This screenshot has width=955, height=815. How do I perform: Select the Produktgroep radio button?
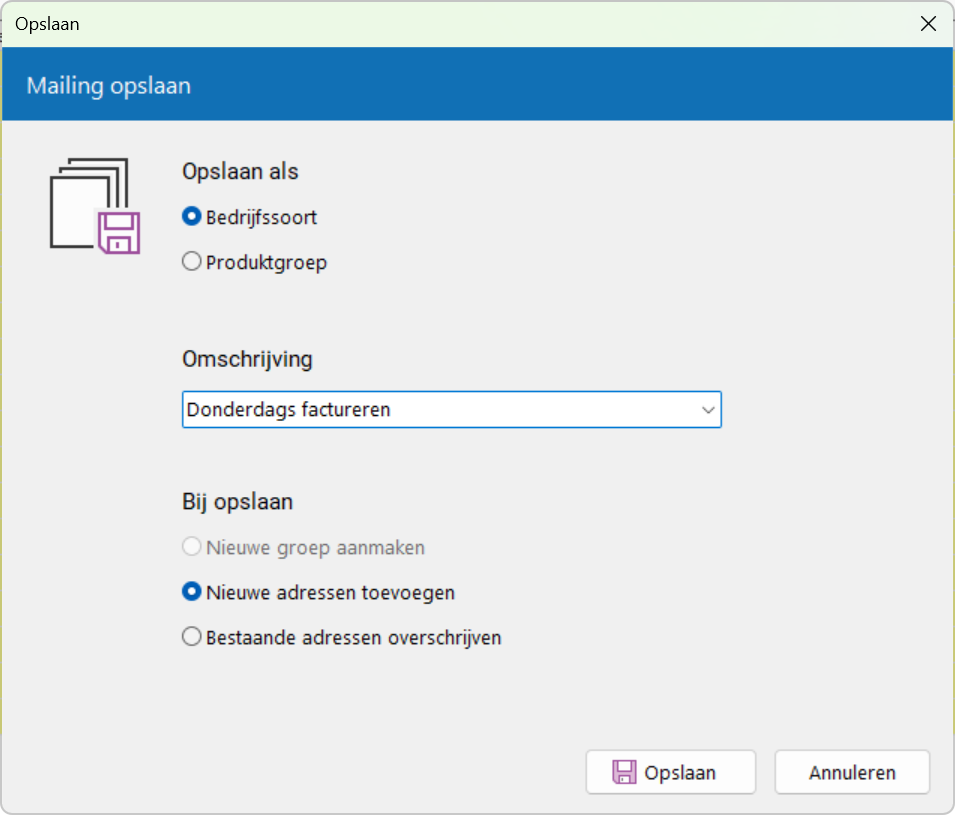pyautogui.click(x=192, y=261)
